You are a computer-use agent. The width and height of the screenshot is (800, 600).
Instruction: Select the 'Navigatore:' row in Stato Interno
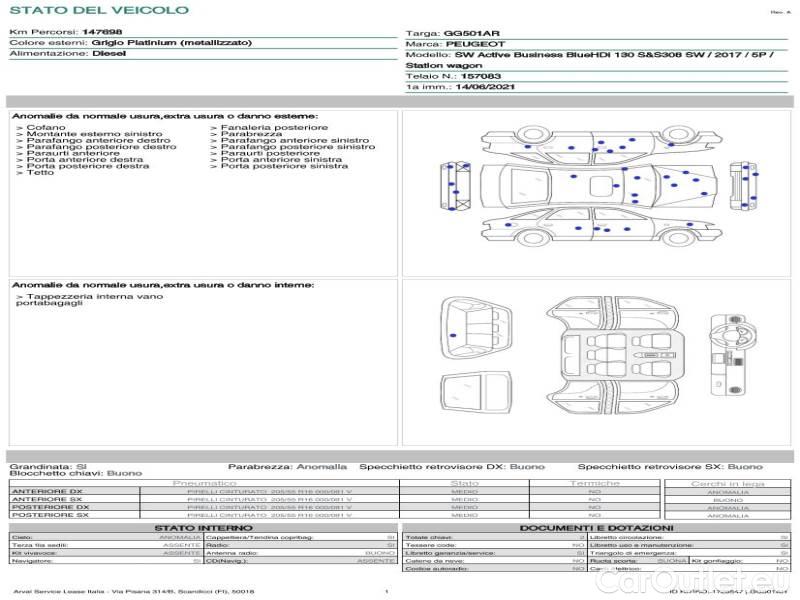(106, 561)
